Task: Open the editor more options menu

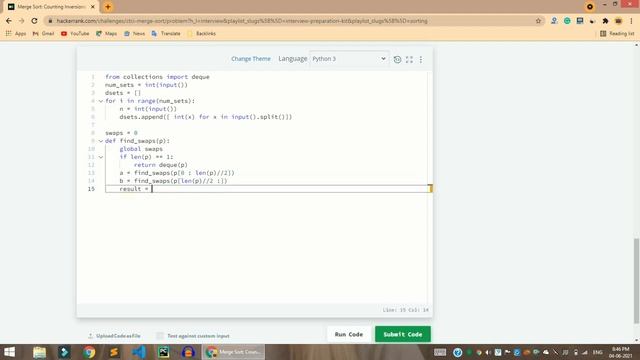Action: tap(421, 60)
